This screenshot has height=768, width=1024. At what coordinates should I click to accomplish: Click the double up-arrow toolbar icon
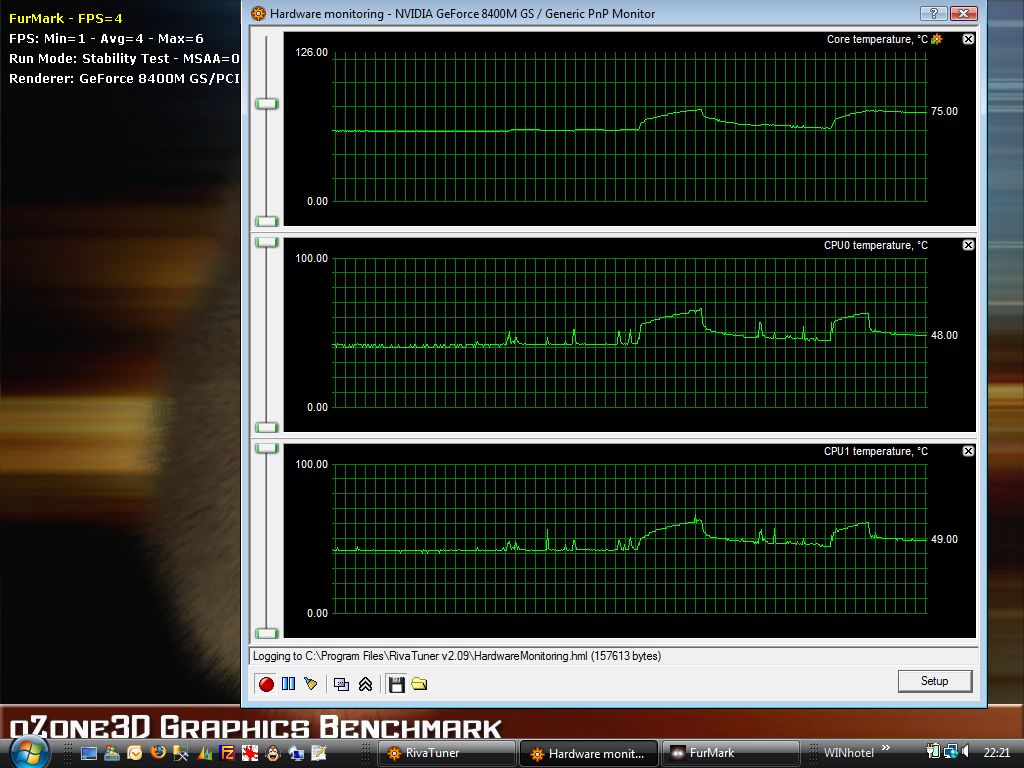(x=365, y=684)
